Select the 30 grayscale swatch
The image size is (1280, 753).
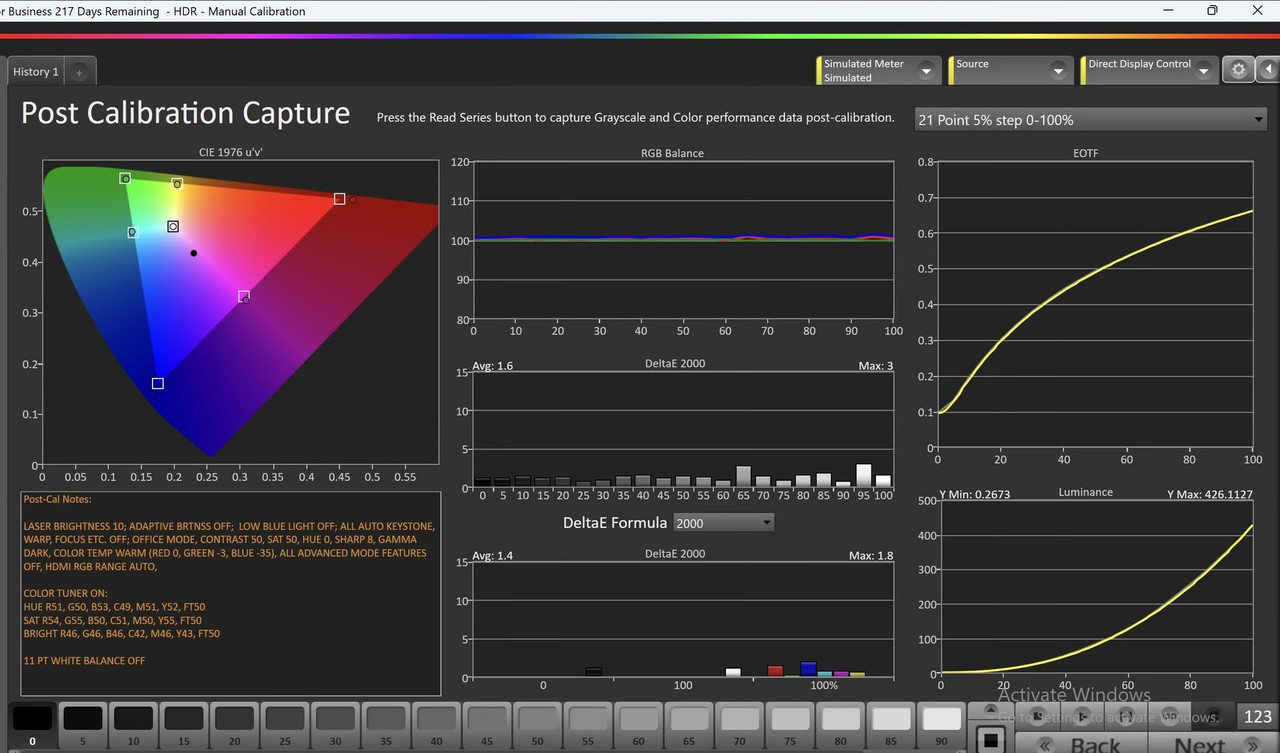[x=335, y=724]
